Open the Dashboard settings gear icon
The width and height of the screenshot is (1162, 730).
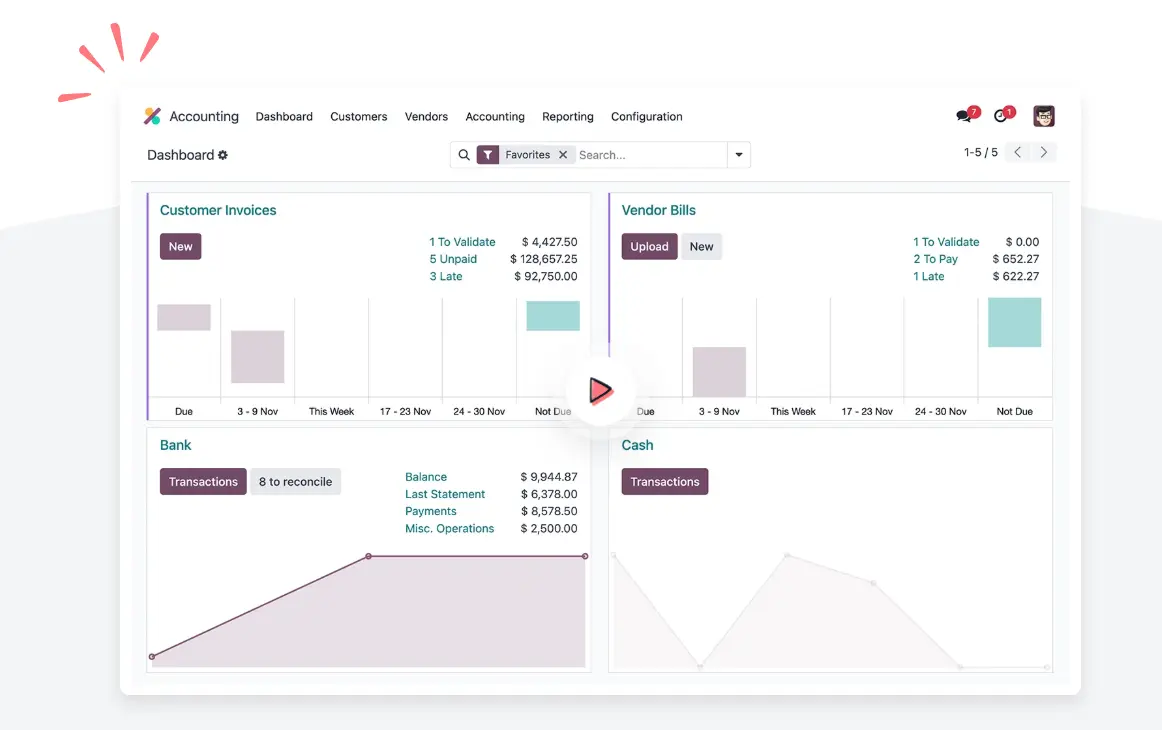click(223, 155)
